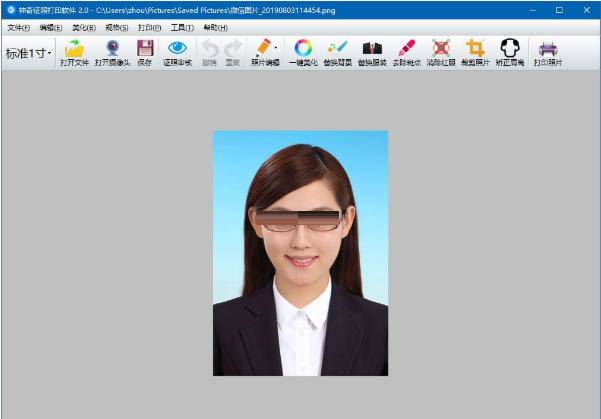Click the ID portrait photo on canvas
This screenshot has width=601, height=419.
[x=300, y=252]
